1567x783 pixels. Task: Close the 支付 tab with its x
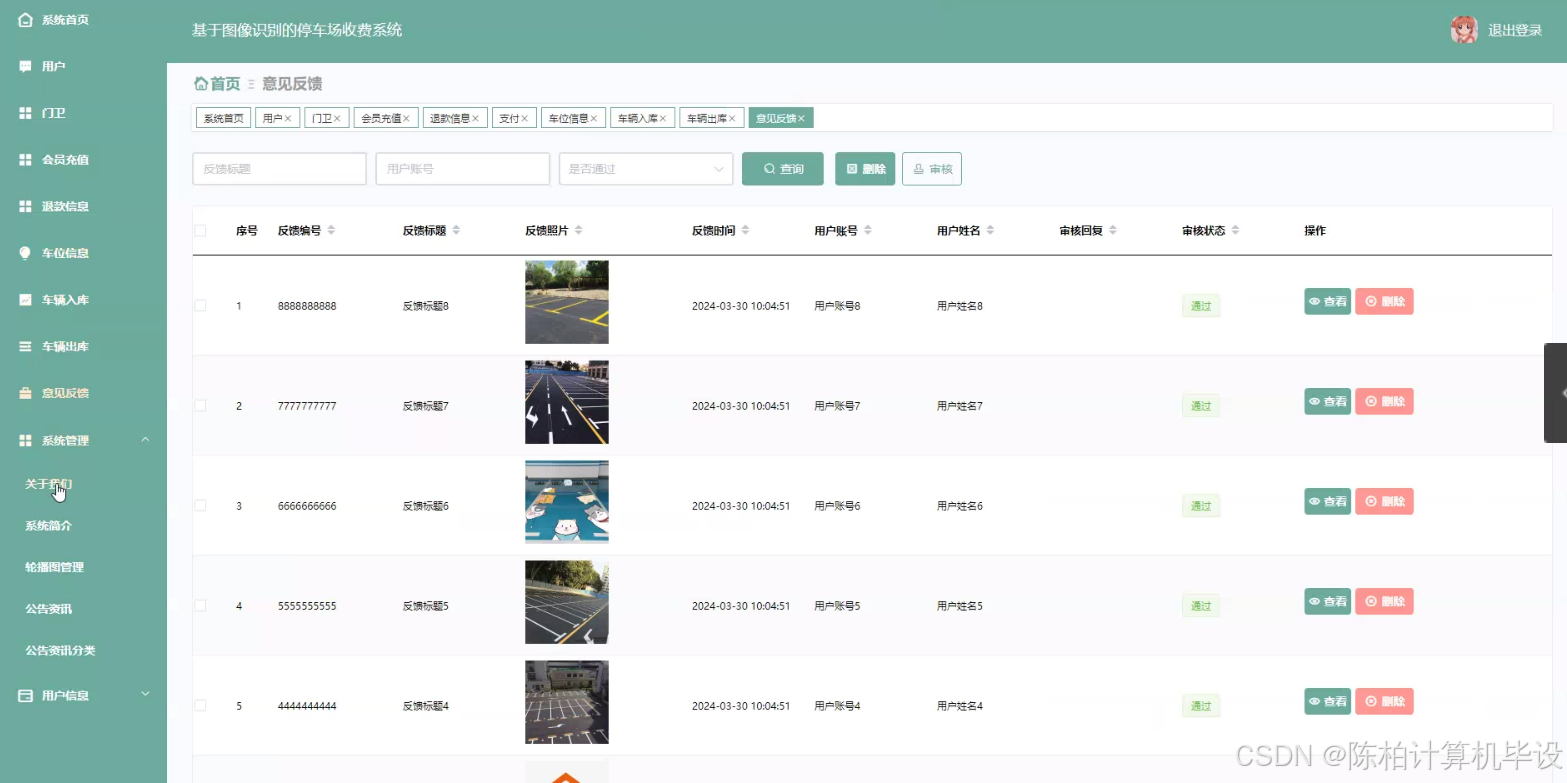pos(524,118)
